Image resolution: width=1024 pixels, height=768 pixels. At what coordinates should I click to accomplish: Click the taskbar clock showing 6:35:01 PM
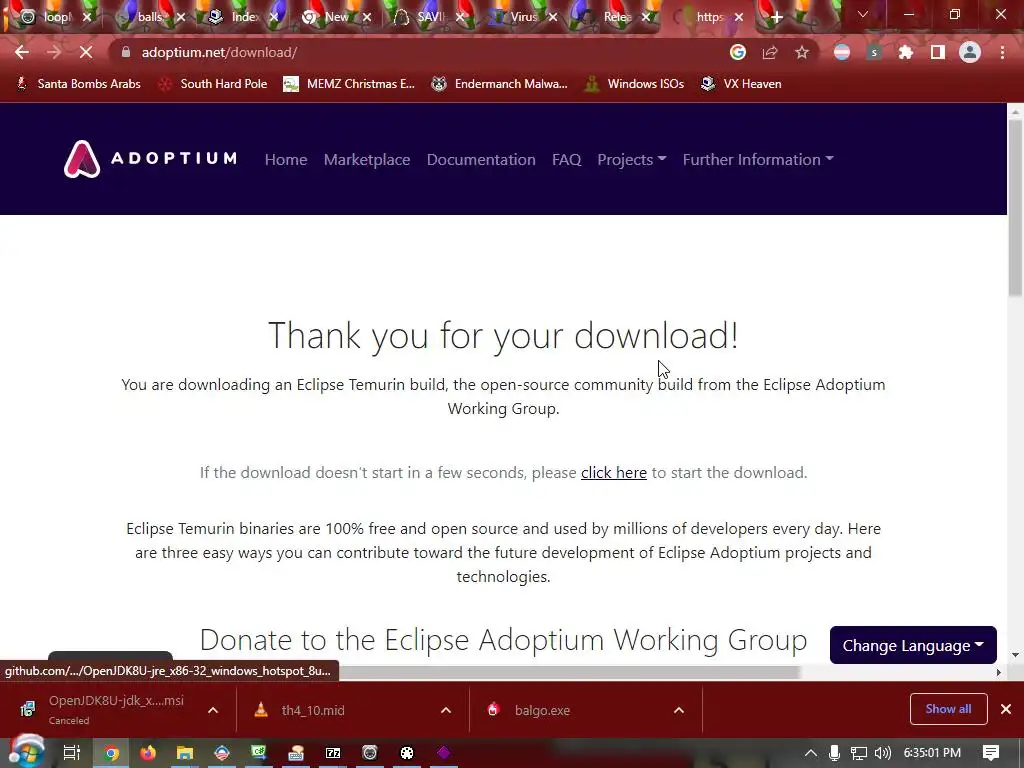pyautogui.click(x=932, y=752)
